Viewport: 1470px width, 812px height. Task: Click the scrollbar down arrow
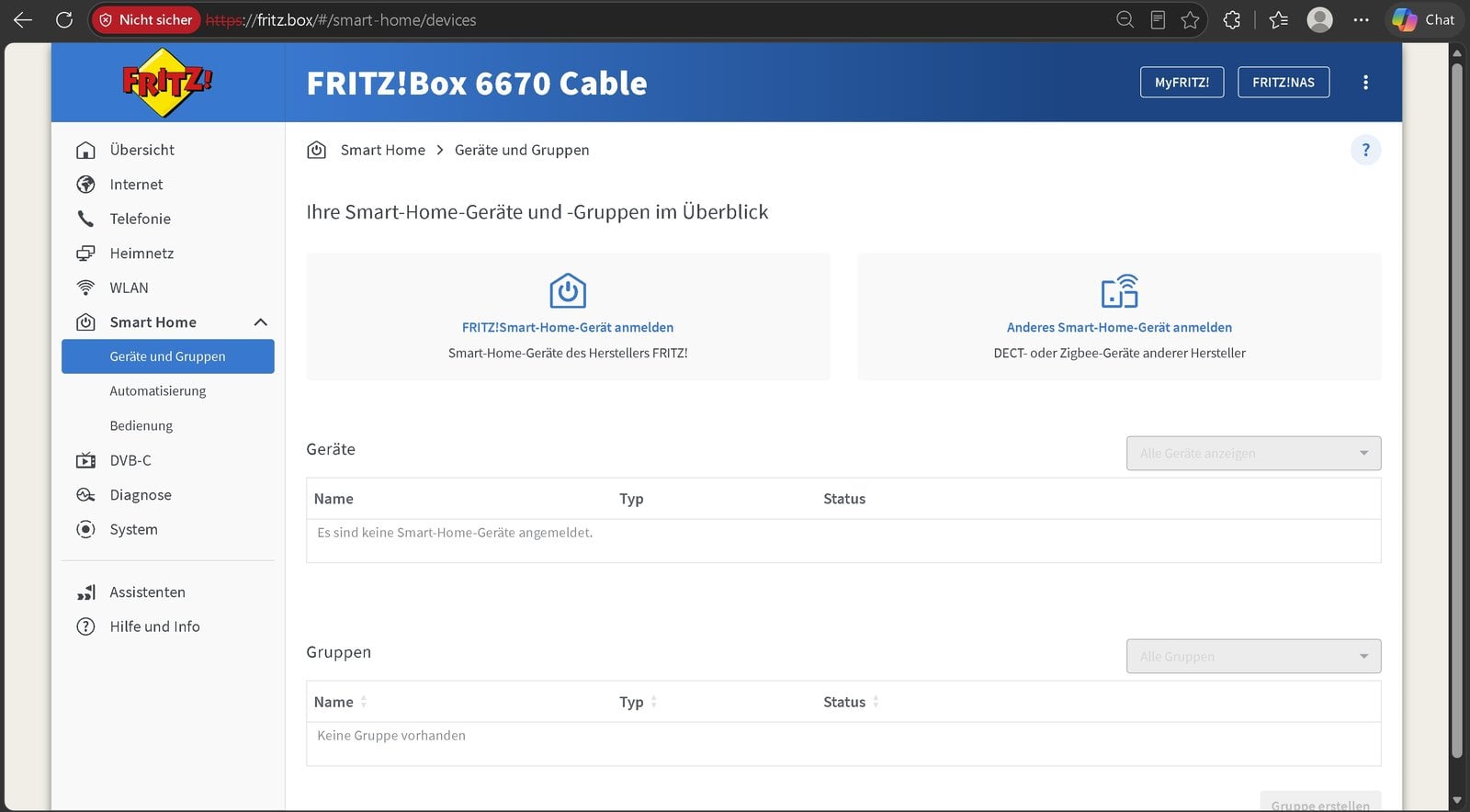1456,801
